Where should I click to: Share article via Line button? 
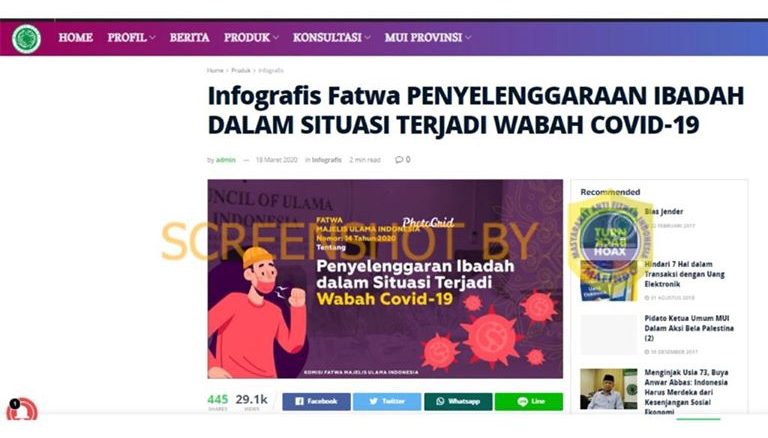point(529,401)
